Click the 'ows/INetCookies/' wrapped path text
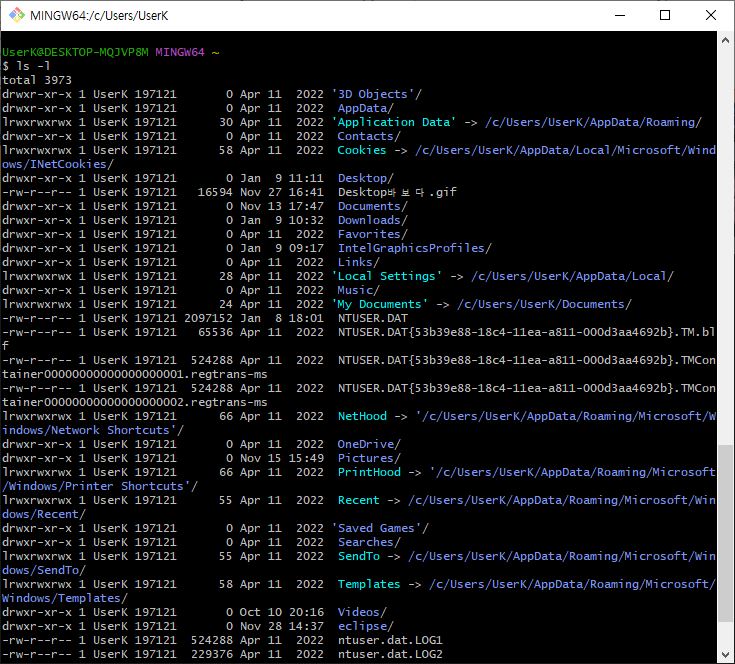735x664 pixels. tap(58, 164)
